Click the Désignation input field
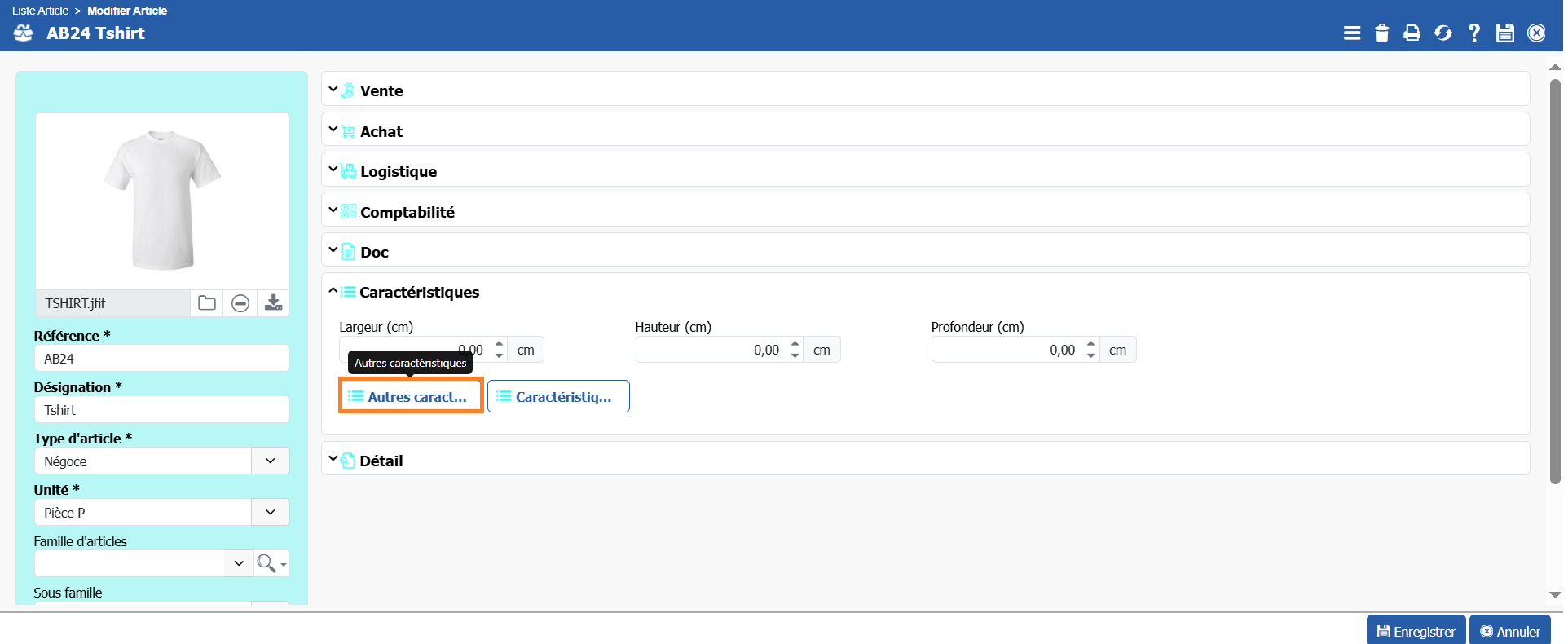 point(161,410)
